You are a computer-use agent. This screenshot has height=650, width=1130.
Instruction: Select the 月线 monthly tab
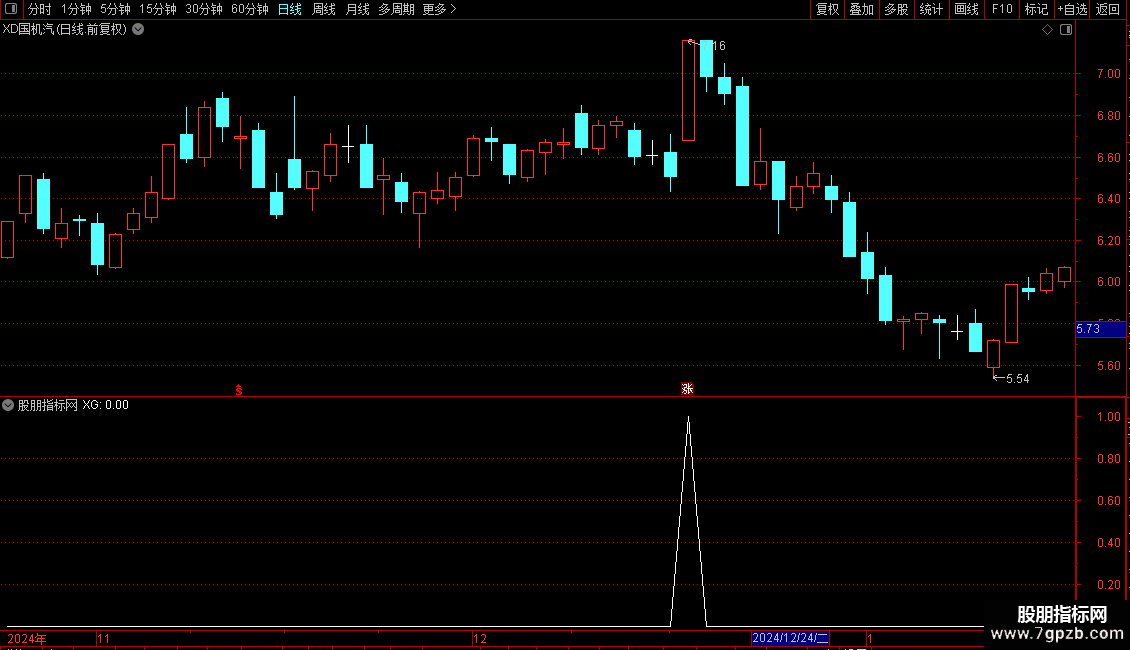coord(357,9)
